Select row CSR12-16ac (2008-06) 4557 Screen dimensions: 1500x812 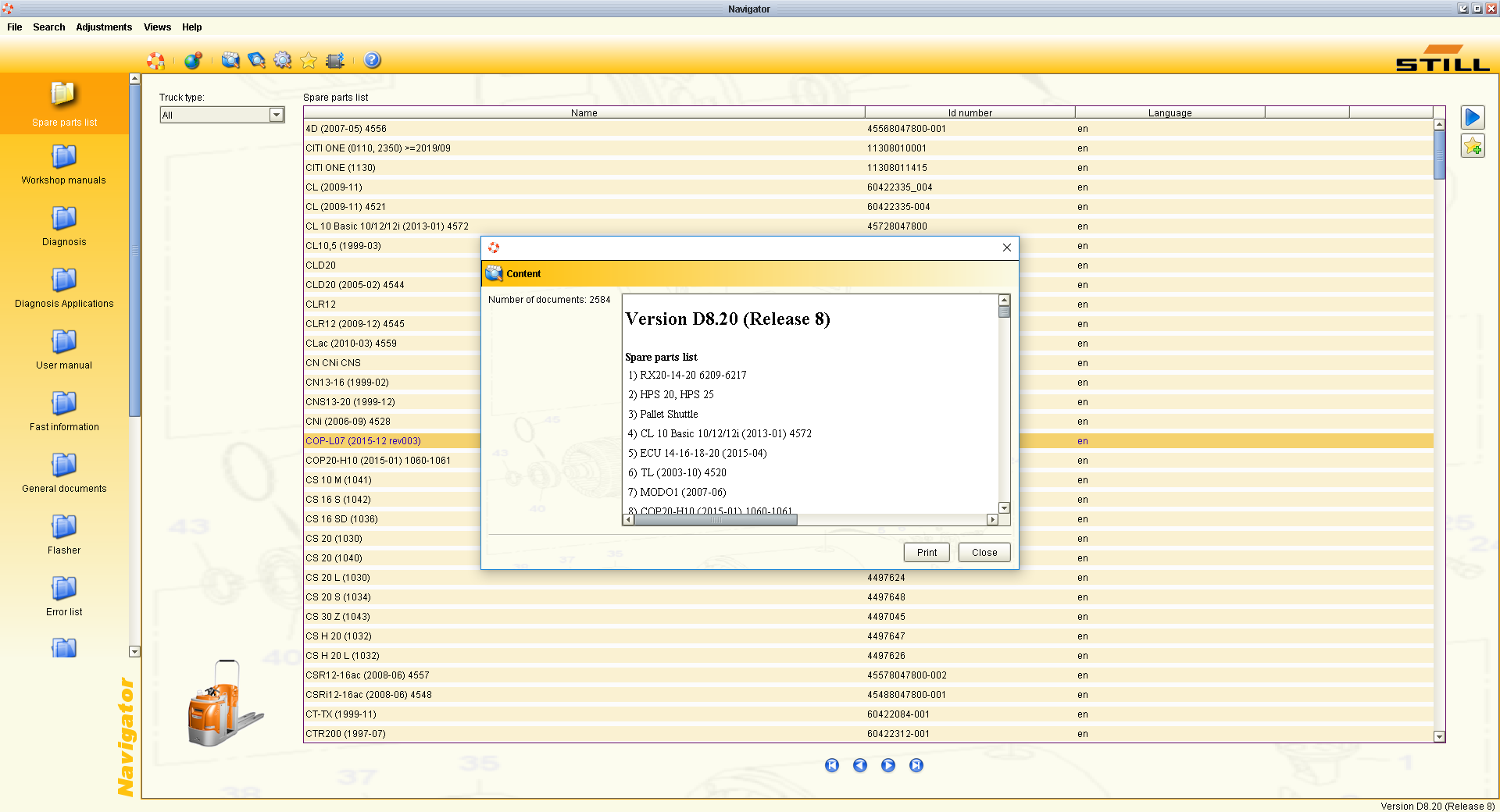click(x=868, y=675)
